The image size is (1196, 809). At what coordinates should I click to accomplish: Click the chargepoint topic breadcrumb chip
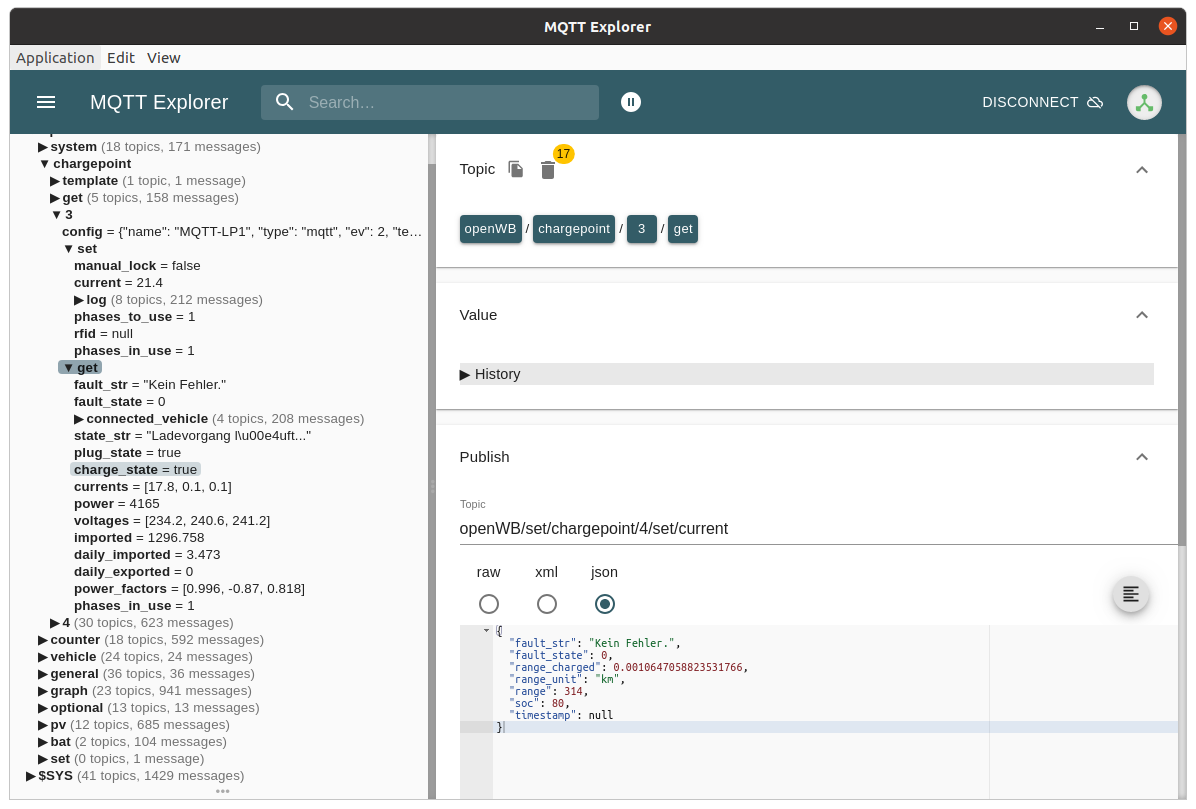[x=573, y=229]
